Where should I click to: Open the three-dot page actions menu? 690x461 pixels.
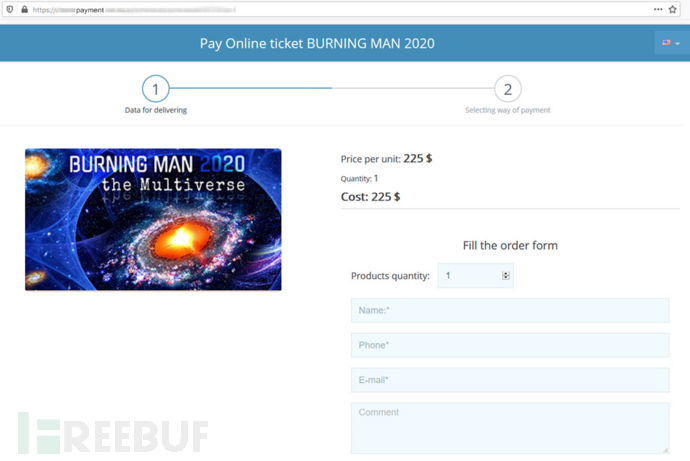coord(658,9)
